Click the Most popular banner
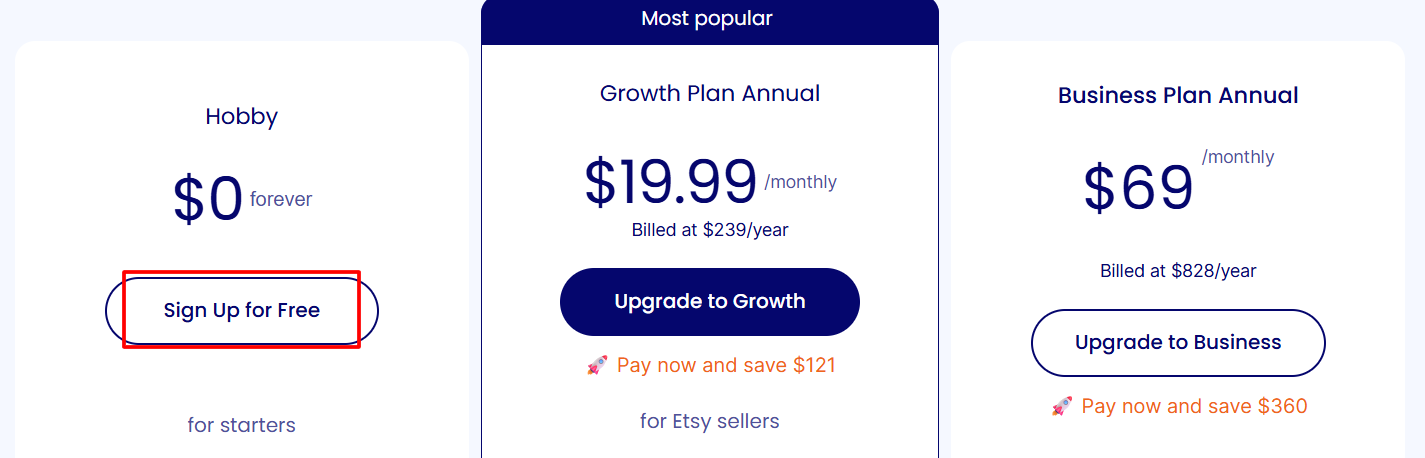Image resolution: width=1425 pixels, height=458 pixels. click(x=710, y=19)
